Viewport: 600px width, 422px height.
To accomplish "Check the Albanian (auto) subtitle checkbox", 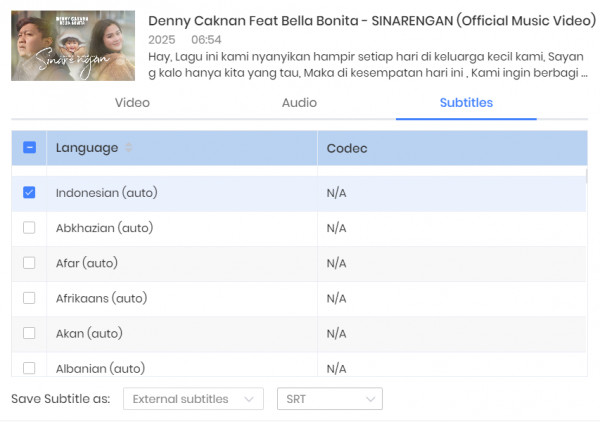I will 29,368.
